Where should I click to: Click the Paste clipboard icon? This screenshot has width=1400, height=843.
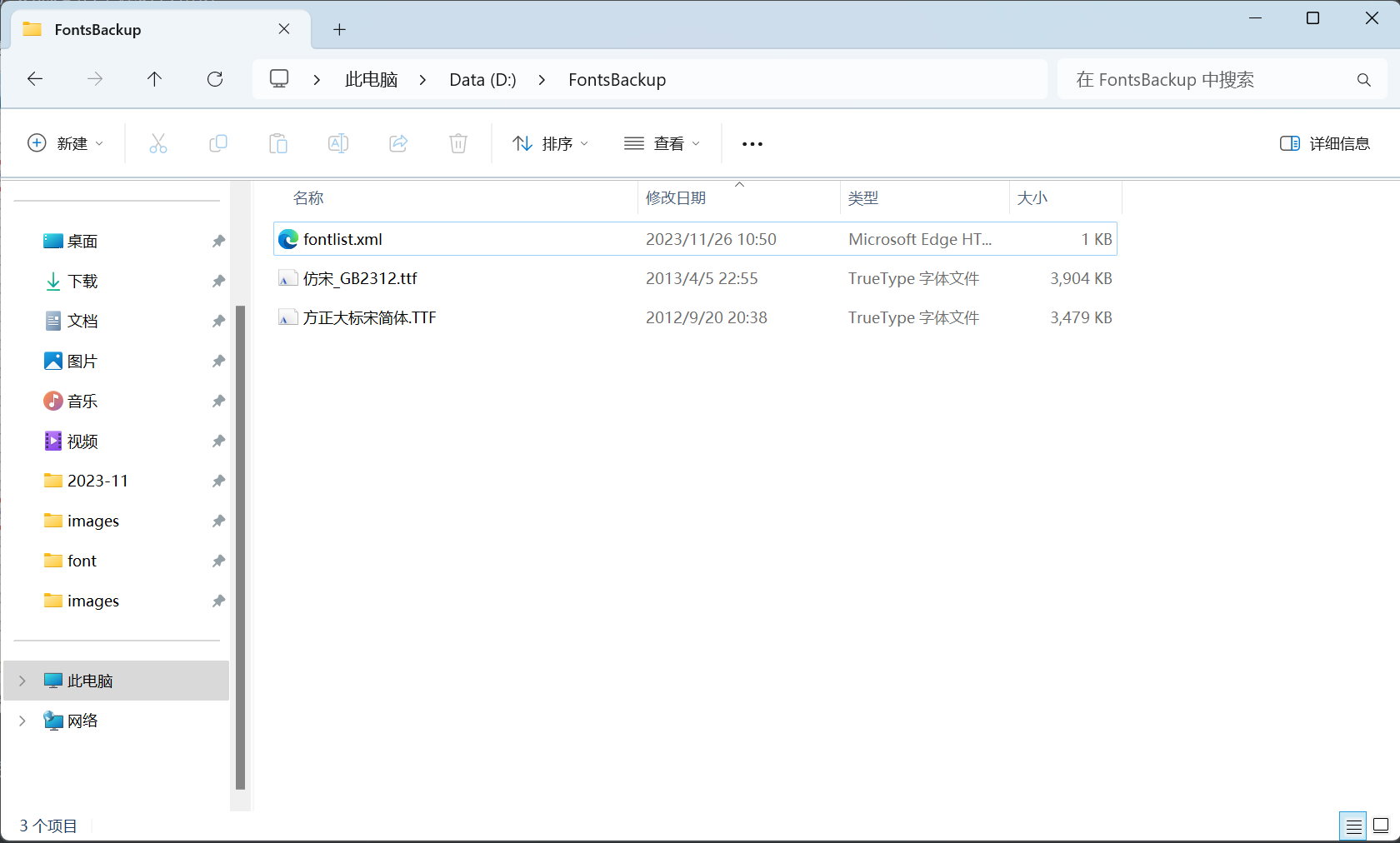click(x=278, y=143)
